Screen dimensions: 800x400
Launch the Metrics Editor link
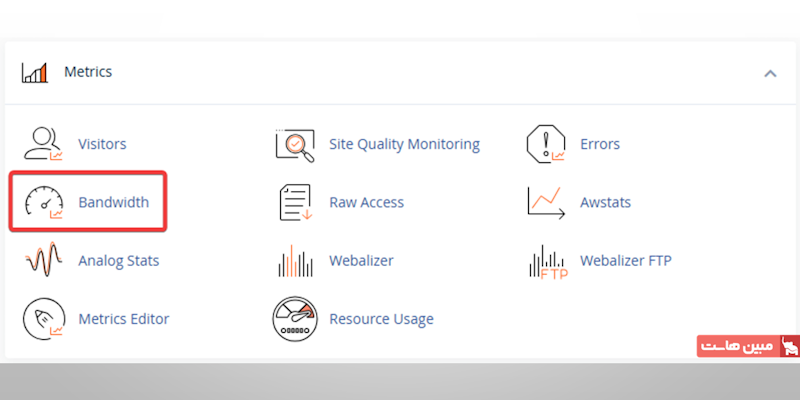pyautogui.click(x=123, y=319)
